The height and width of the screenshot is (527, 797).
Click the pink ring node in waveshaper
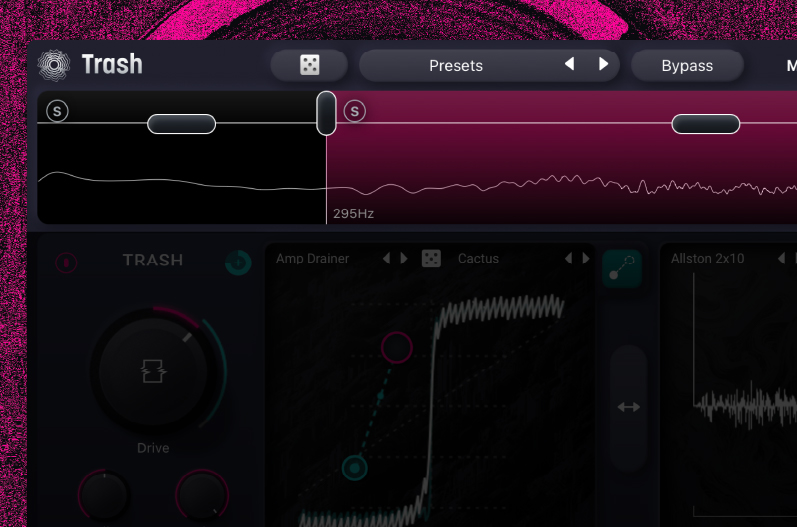pyautogui.click(x=396, y=348)
